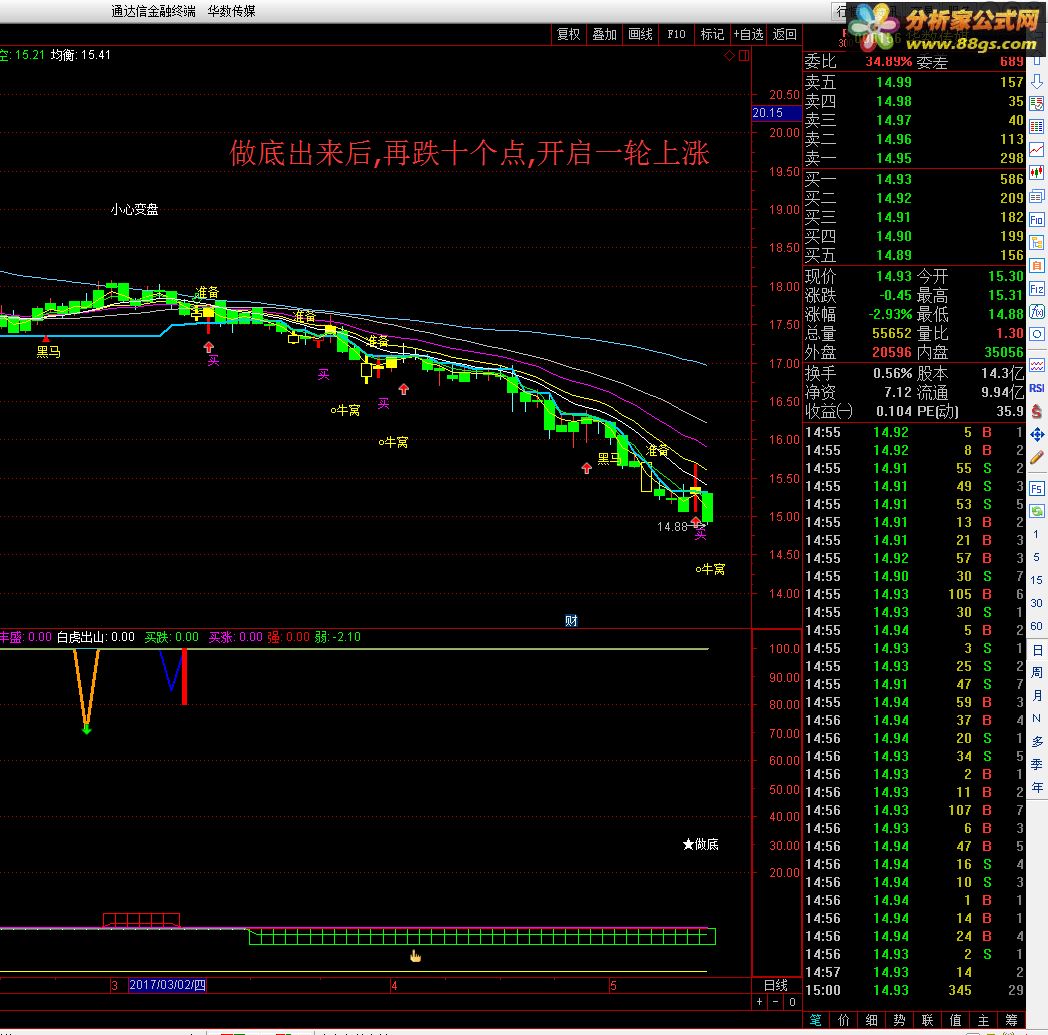Click the plus zoom-in button
The image size is (1048, 1035).
pos(760,1002)
